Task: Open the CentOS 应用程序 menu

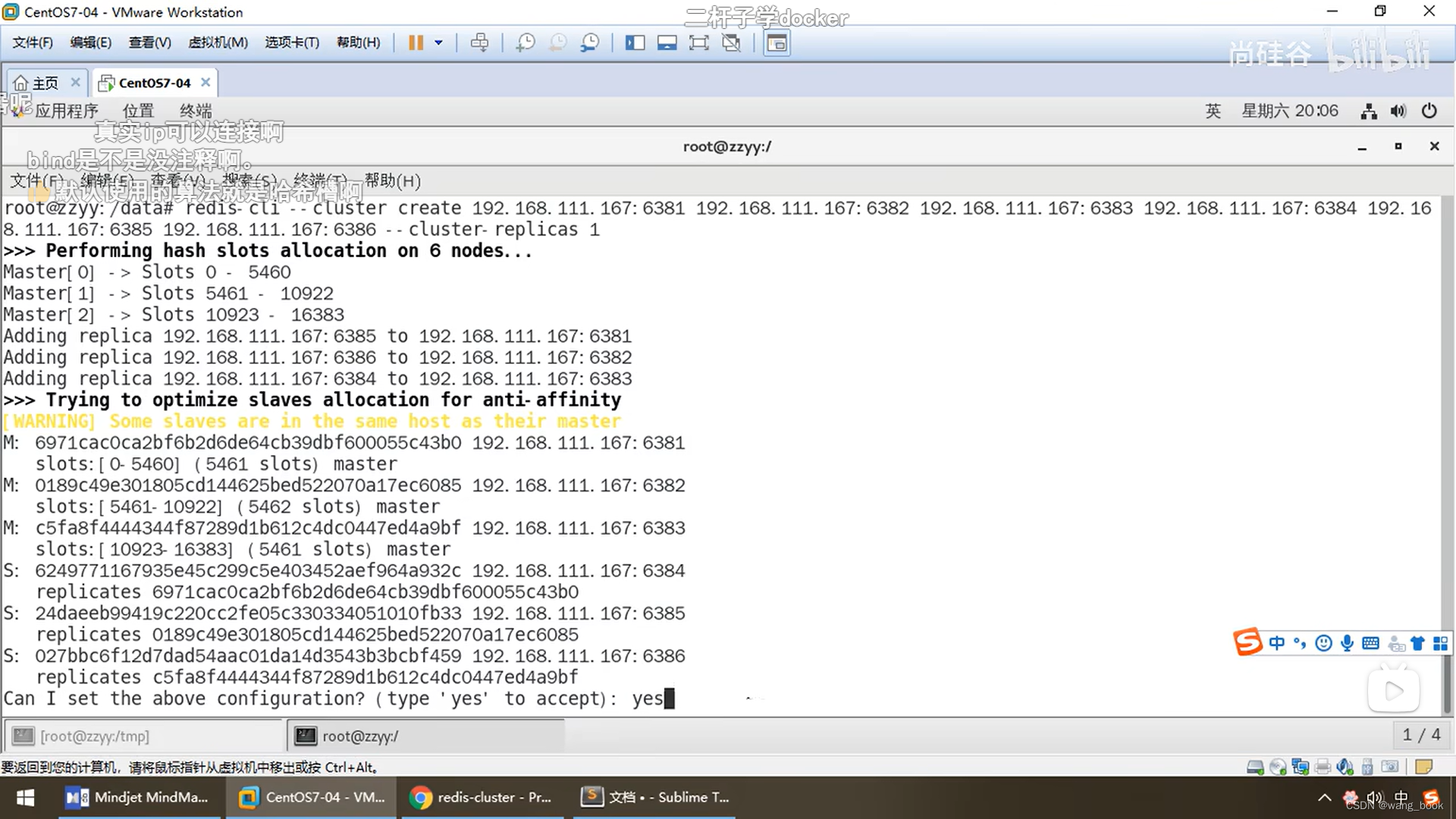Action: click(65, 111)
